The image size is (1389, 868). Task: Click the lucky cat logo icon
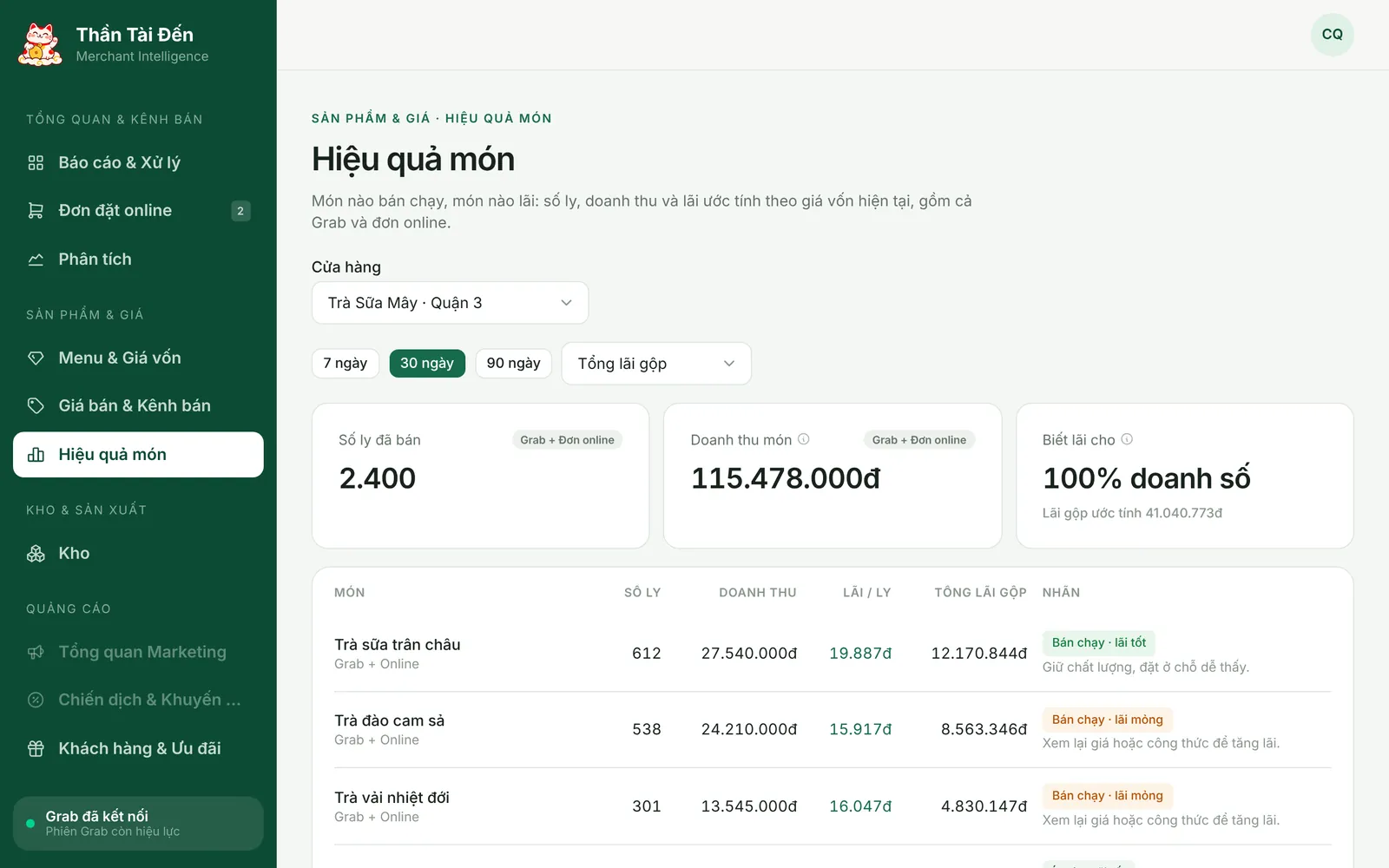click(40, 44)
